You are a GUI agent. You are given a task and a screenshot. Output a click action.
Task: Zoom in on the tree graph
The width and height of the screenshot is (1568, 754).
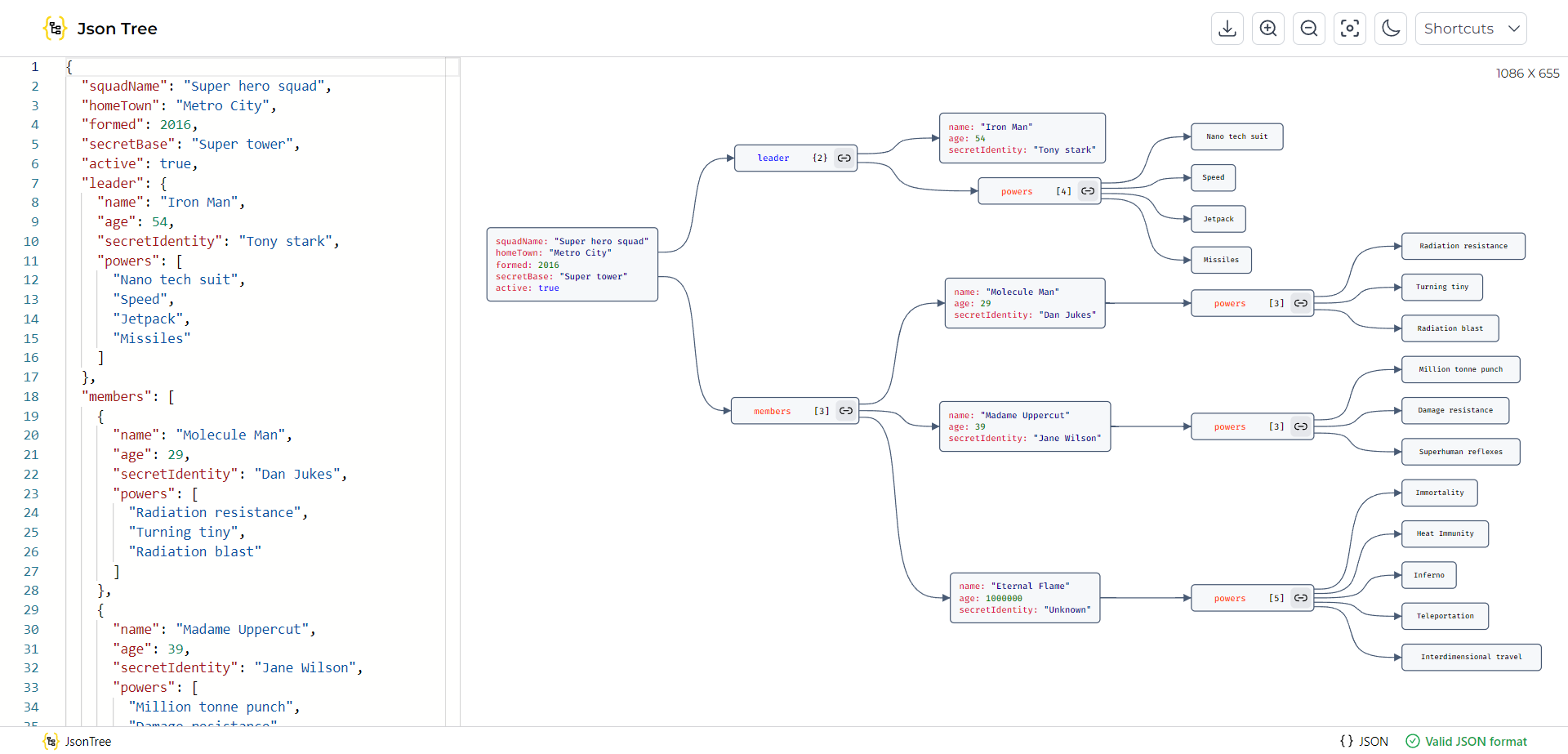point(1267,29)
